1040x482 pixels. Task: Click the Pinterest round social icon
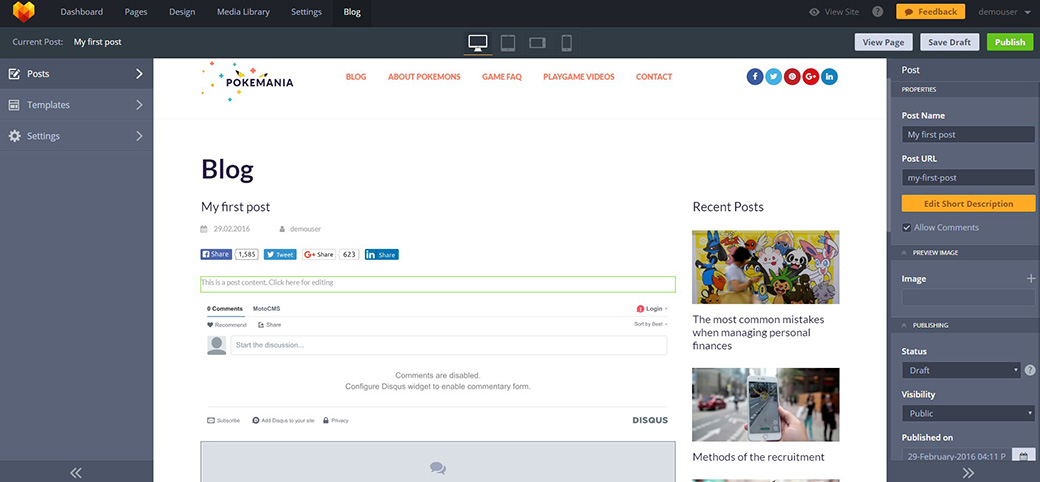(792, 77)
